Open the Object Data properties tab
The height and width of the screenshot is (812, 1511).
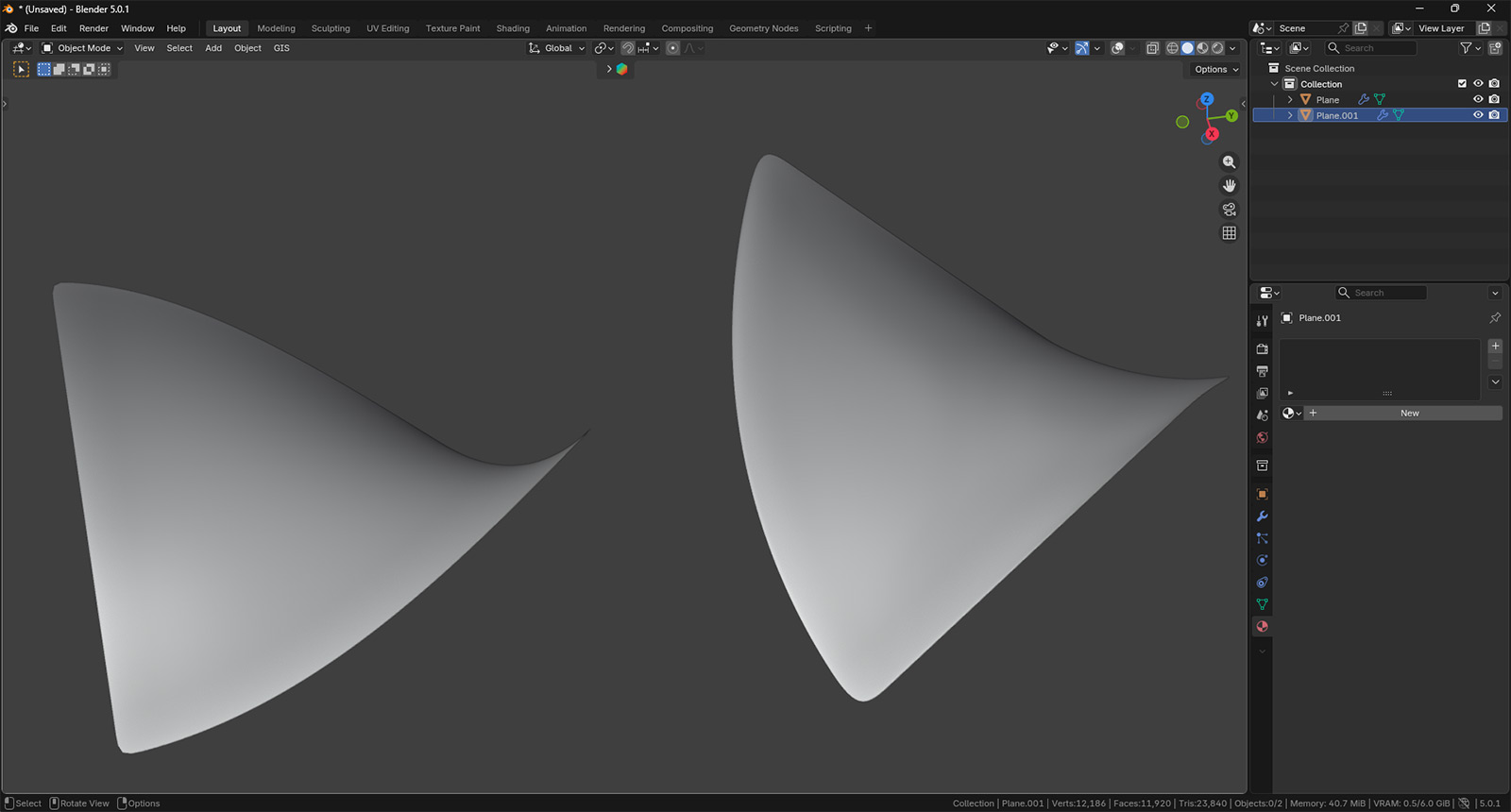1262,604
